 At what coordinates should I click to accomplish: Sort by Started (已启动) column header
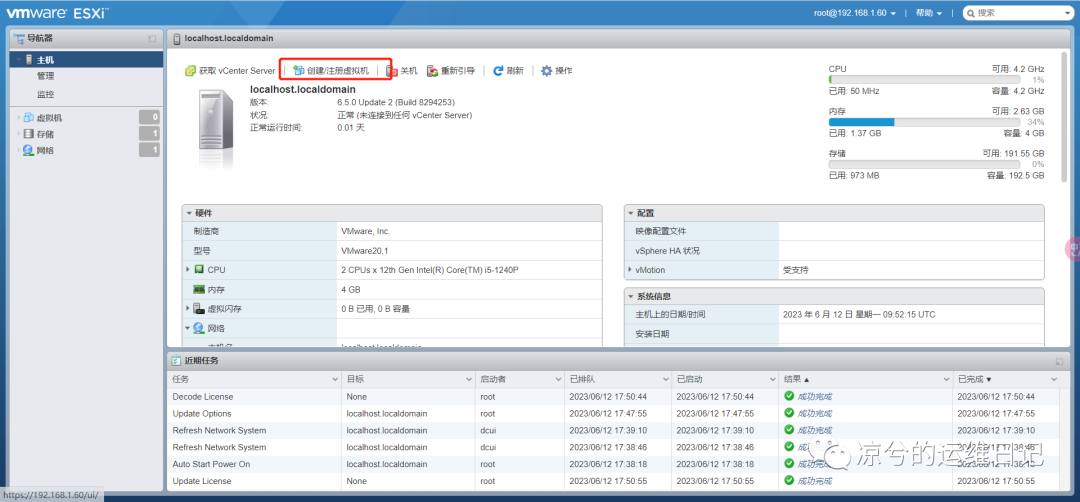point(725,379)
